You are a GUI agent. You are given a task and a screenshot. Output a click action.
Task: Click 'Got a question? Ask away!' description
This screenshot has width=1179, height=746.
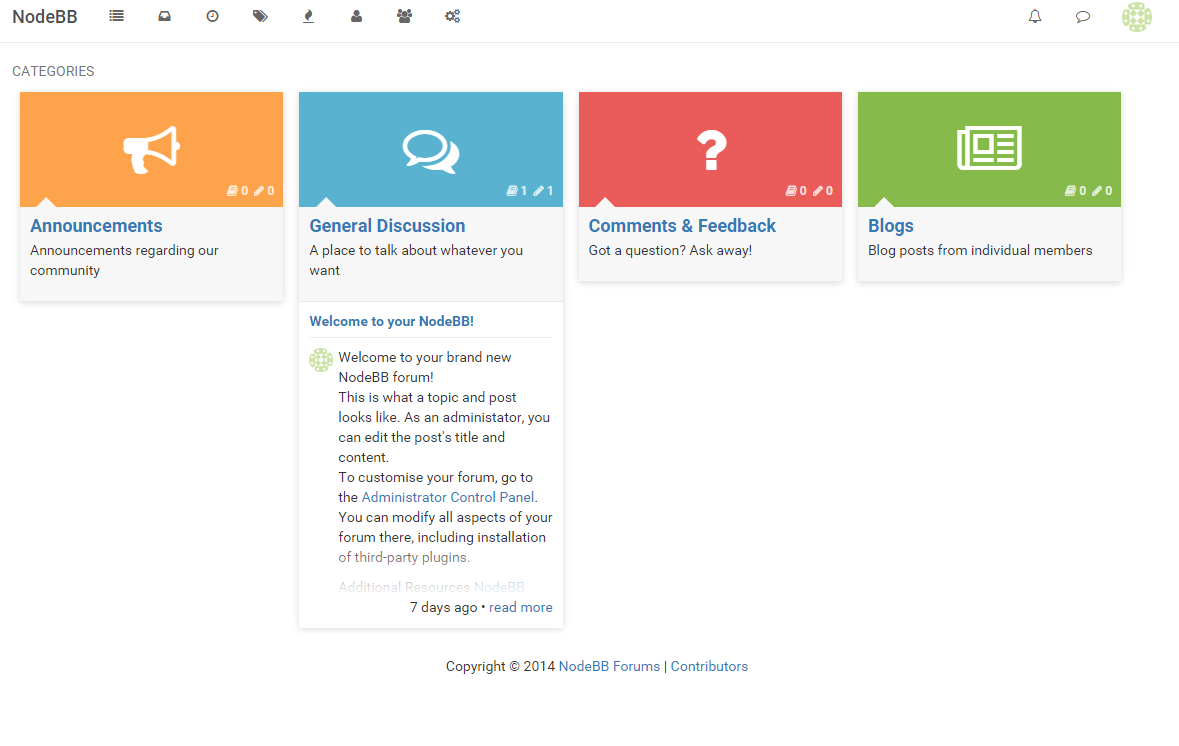(670, 250)
